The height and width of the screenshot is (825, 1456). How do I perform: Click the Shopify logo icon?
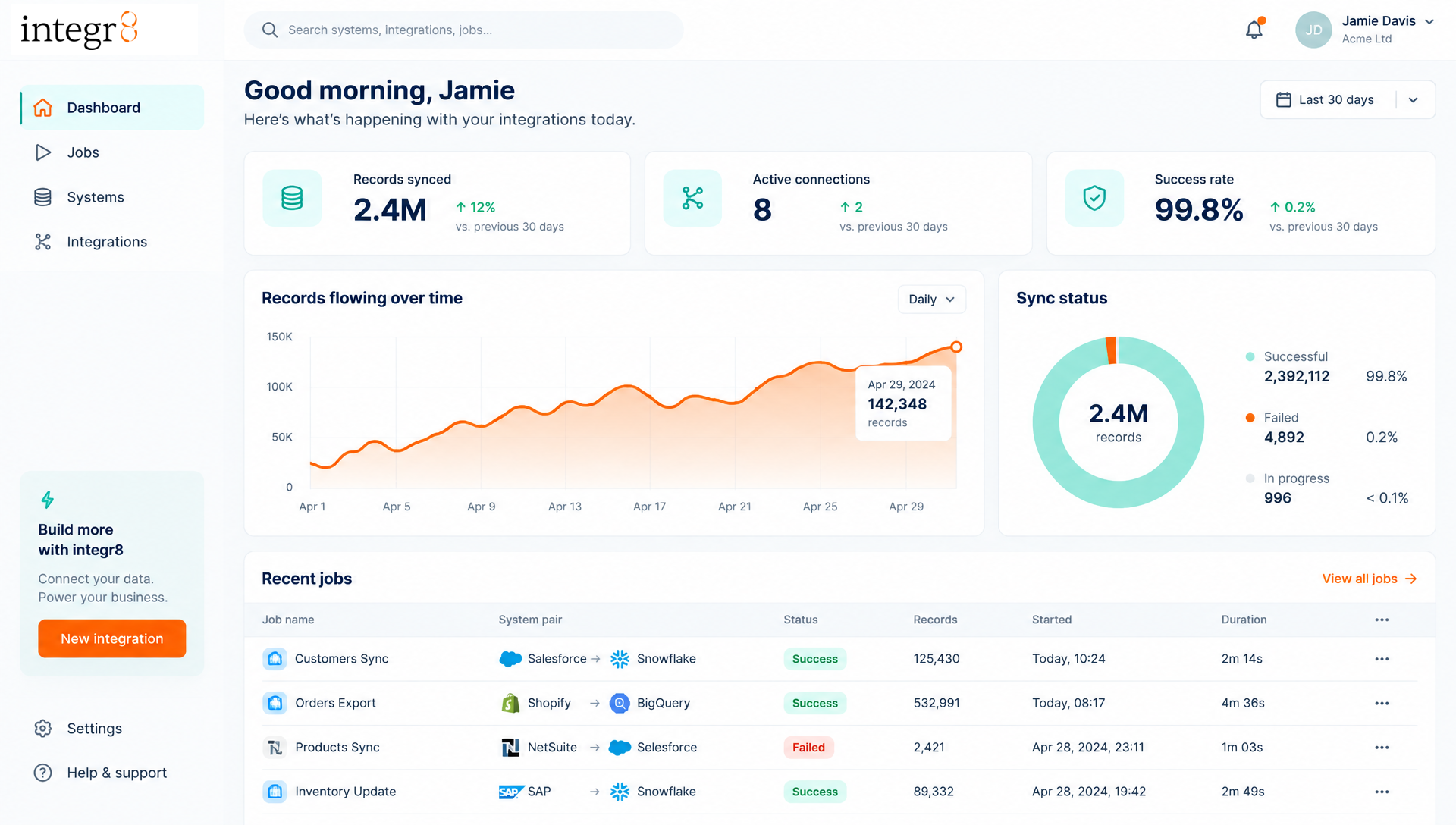(x=510, y=703)
